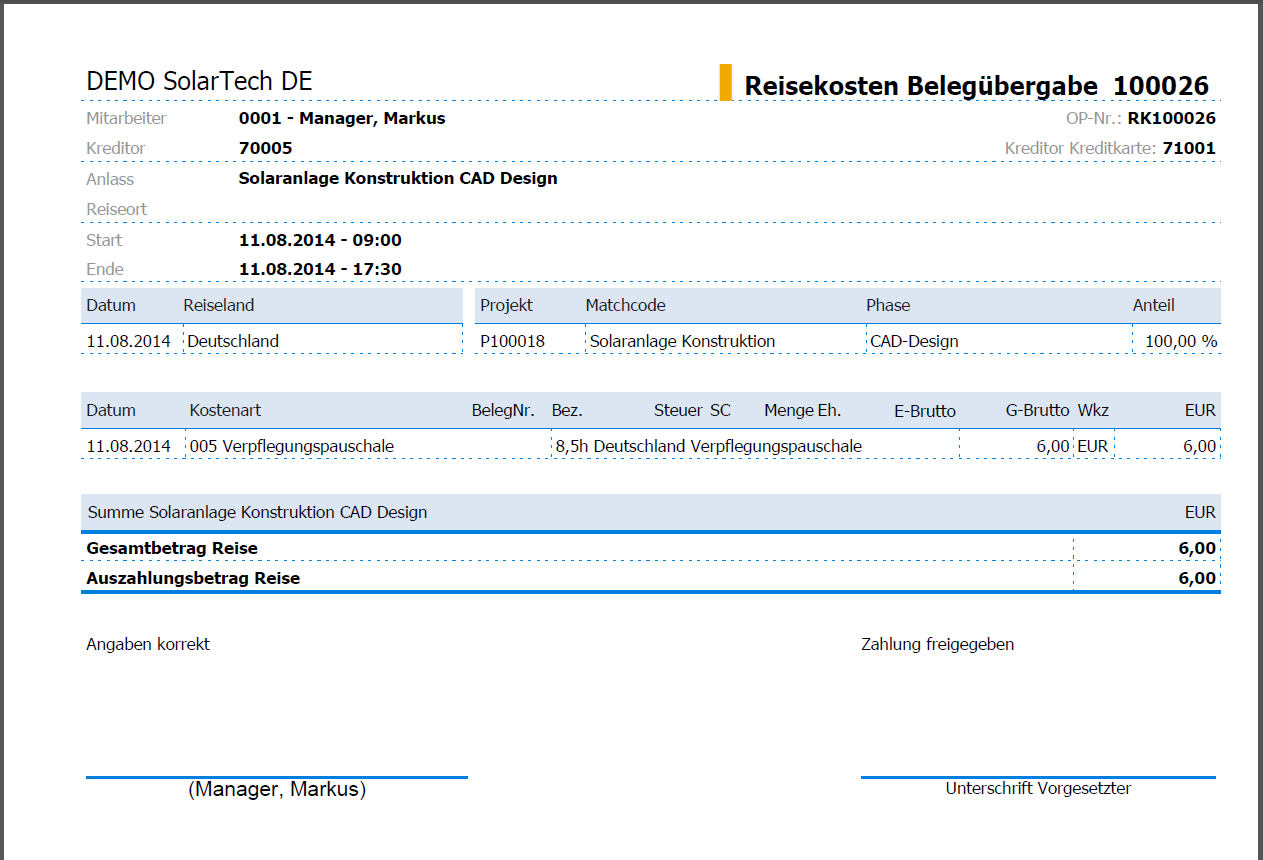The height and width of the screenshot is (860, 1263).
Task: Select the Gesamtbetrag Reise total row
Action: click(172, 547)
